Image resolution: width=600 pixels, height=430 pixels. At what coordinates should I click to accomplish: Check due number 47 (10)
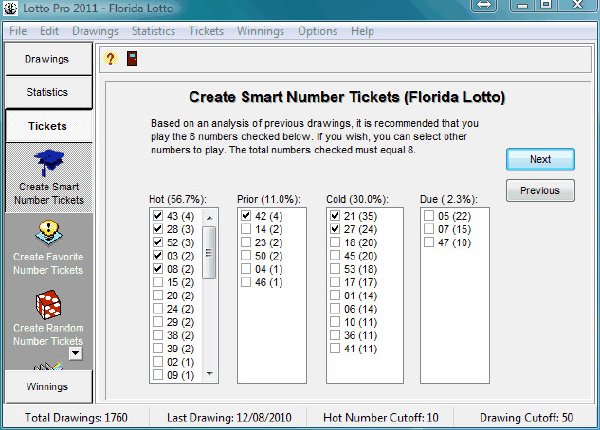pyautogui.click(x=429, y=242)
